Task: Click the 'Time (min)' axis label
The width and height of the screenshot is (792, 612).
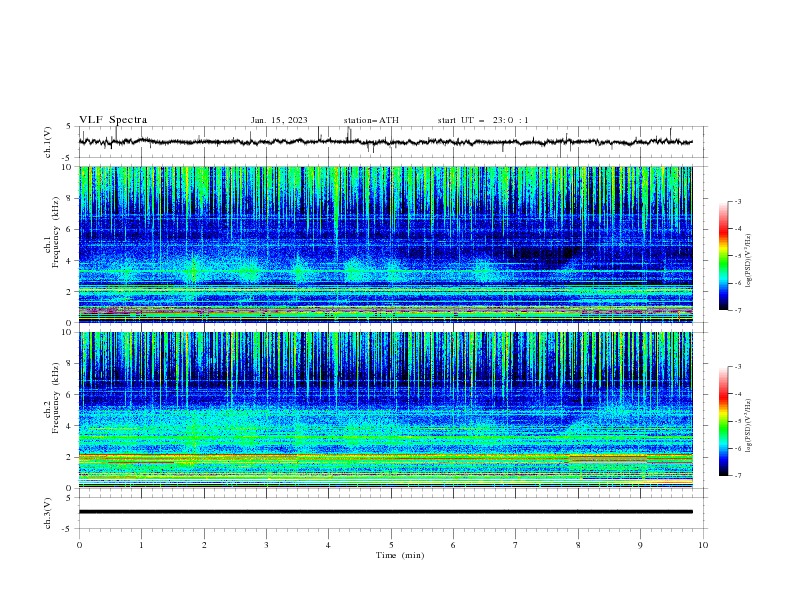Action: click(x=400, y=555)
